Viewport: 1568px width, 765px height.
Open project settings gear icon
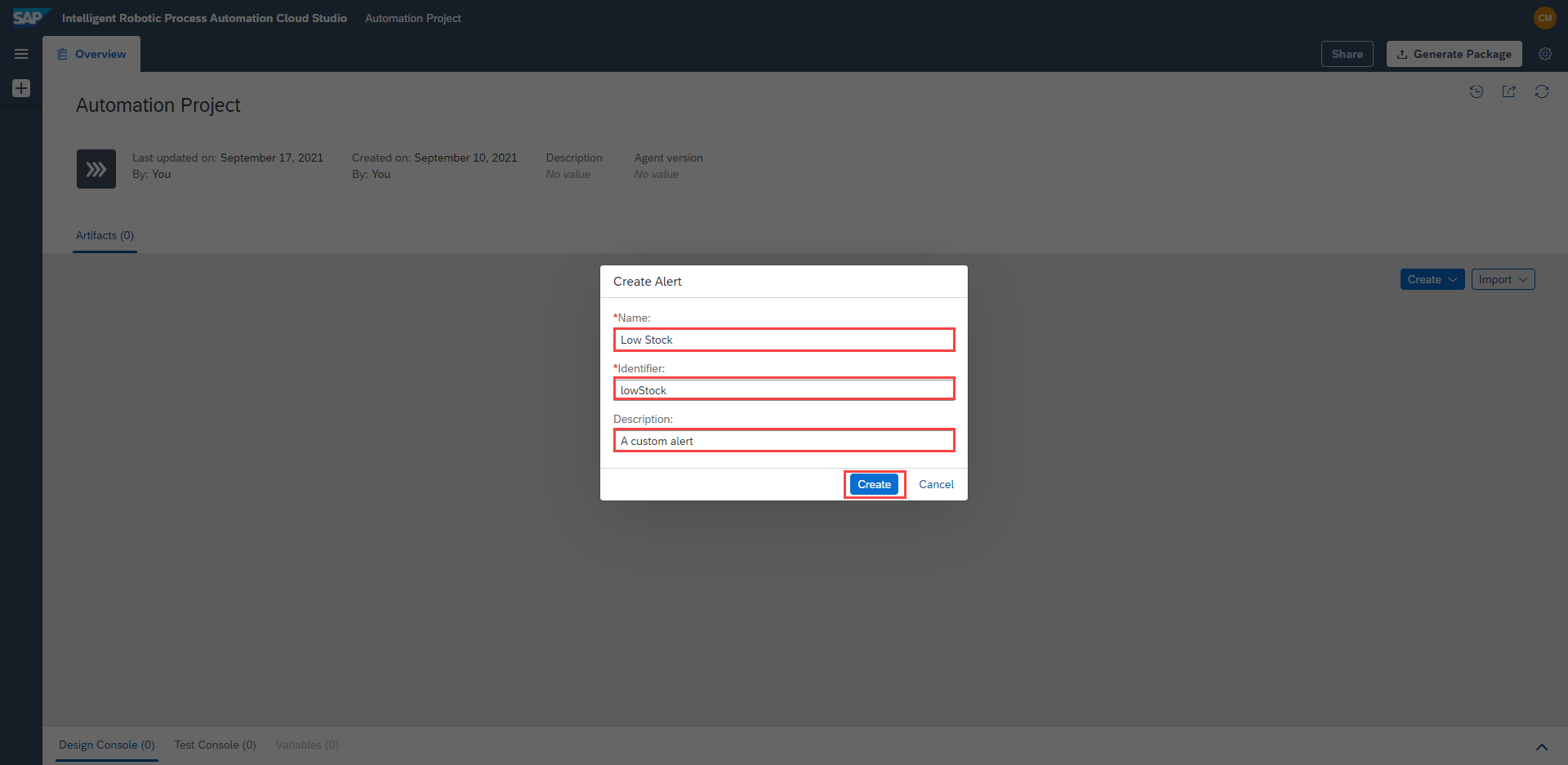(1544, 54)
